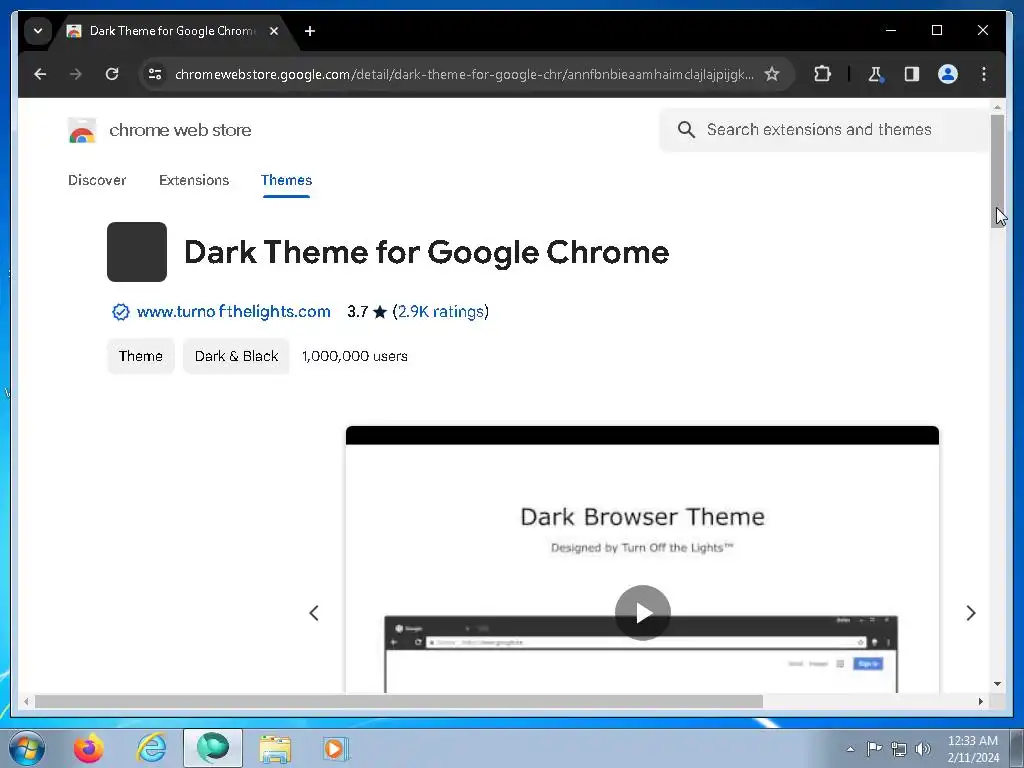Click the Theme category chip

[140, 356]
